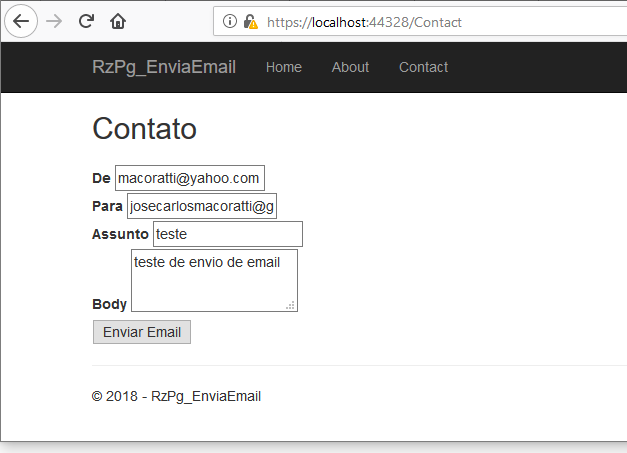Open the Contact navigation item
Screen dimensions: 627x453
(423, 67)
